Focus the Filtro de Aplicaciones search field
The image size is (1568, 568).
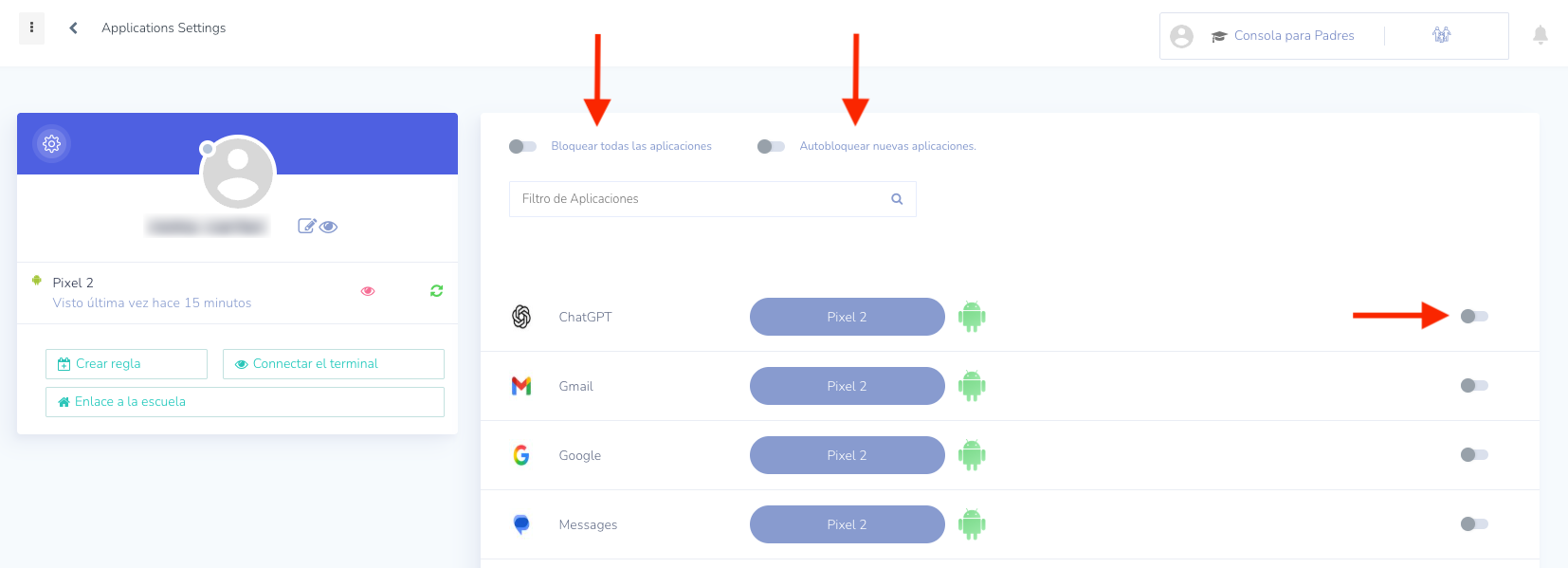pos(697,199)
